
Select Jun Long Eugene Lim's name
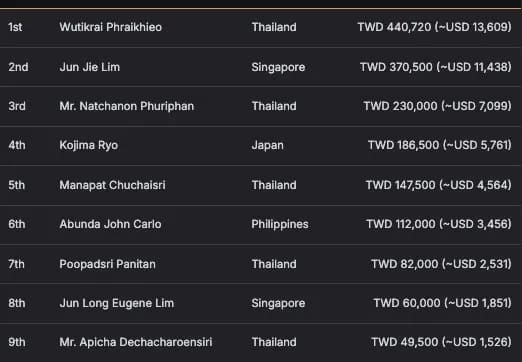(x=117, y=303)
